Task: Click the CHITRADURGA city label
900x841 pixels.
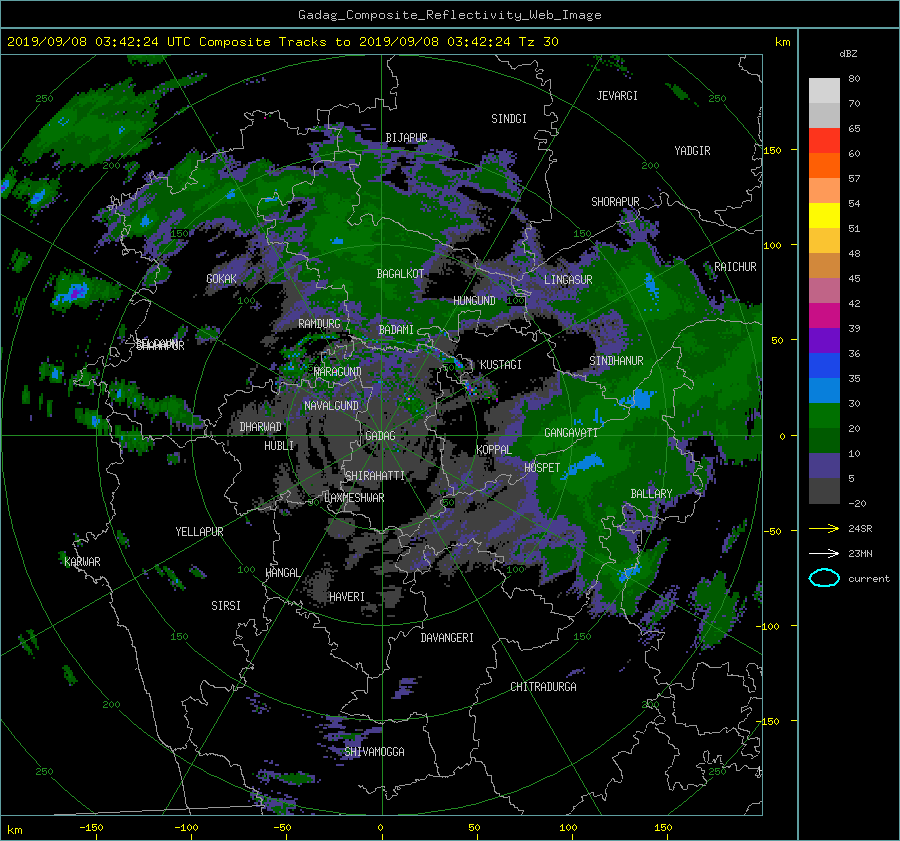Action: tap(543, 687)
